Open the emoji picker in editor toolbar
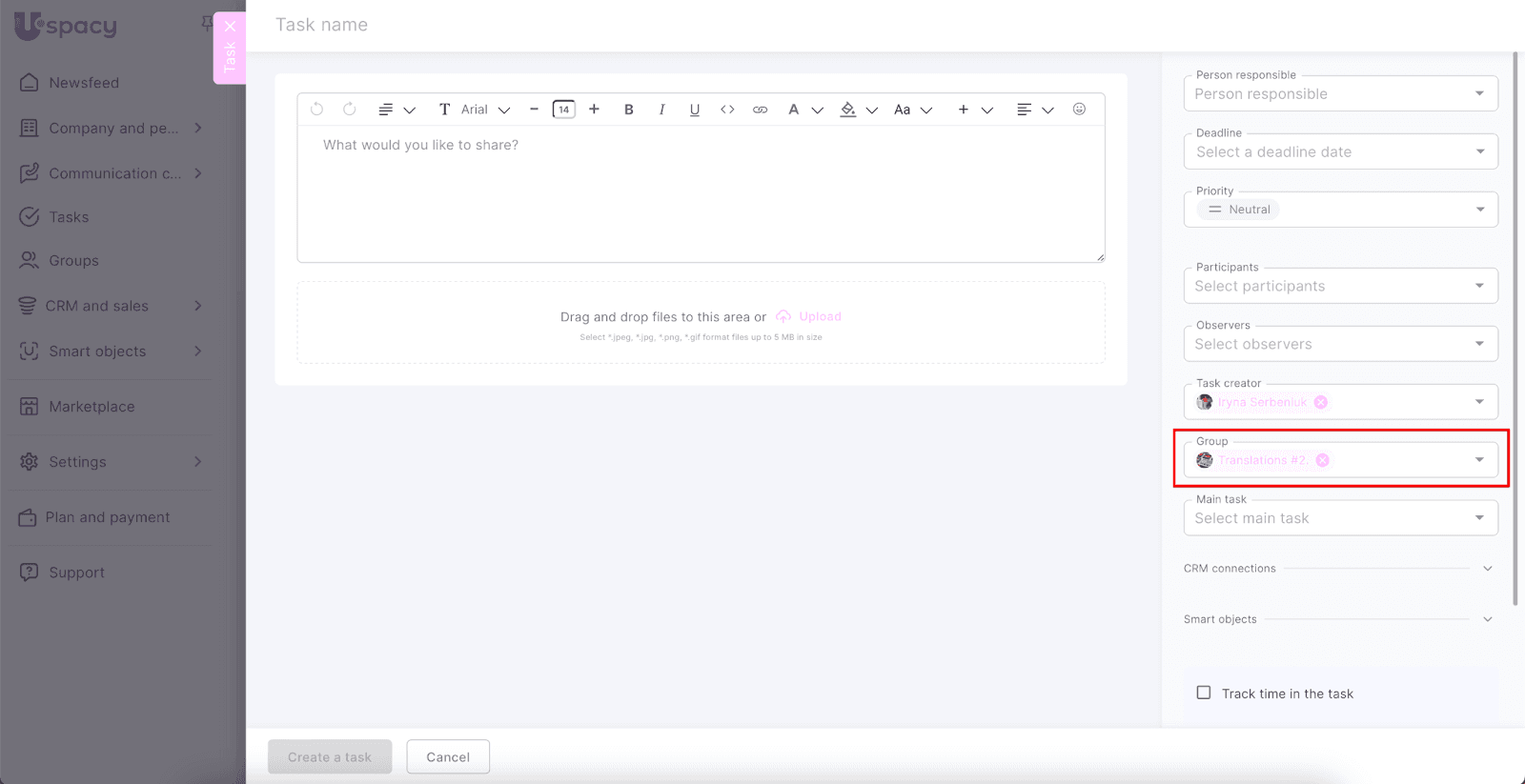Screen dimensions: 1525x784 click(x=1079, y=110)
